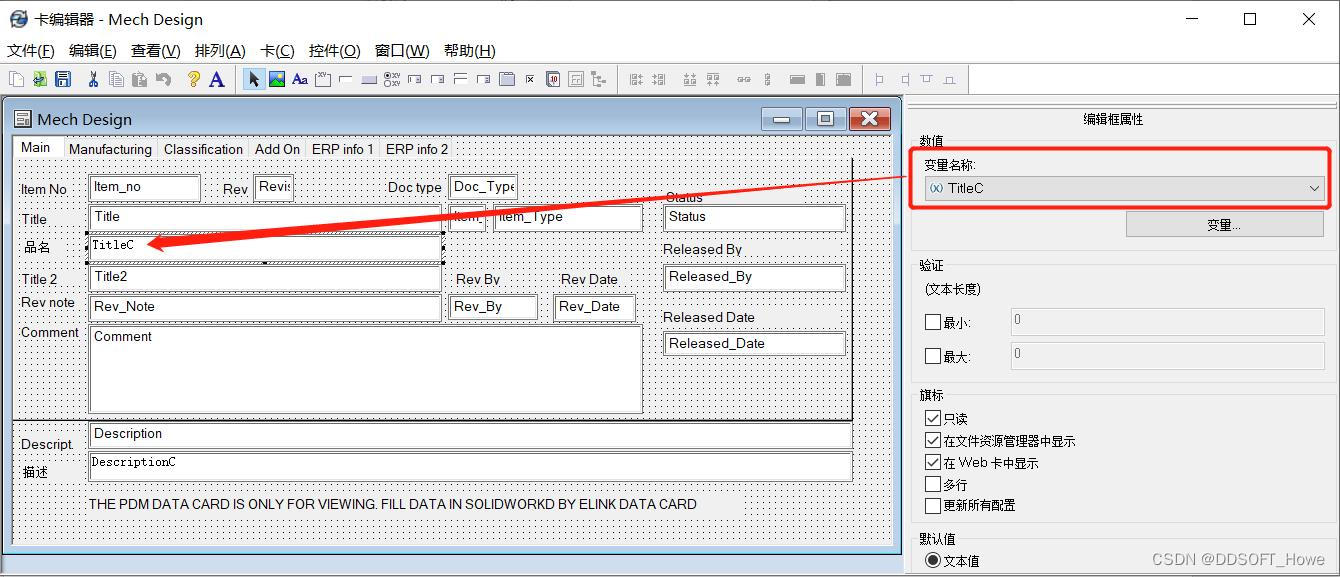Switch to the Manufacturing tab

click(x=110, y=149)
